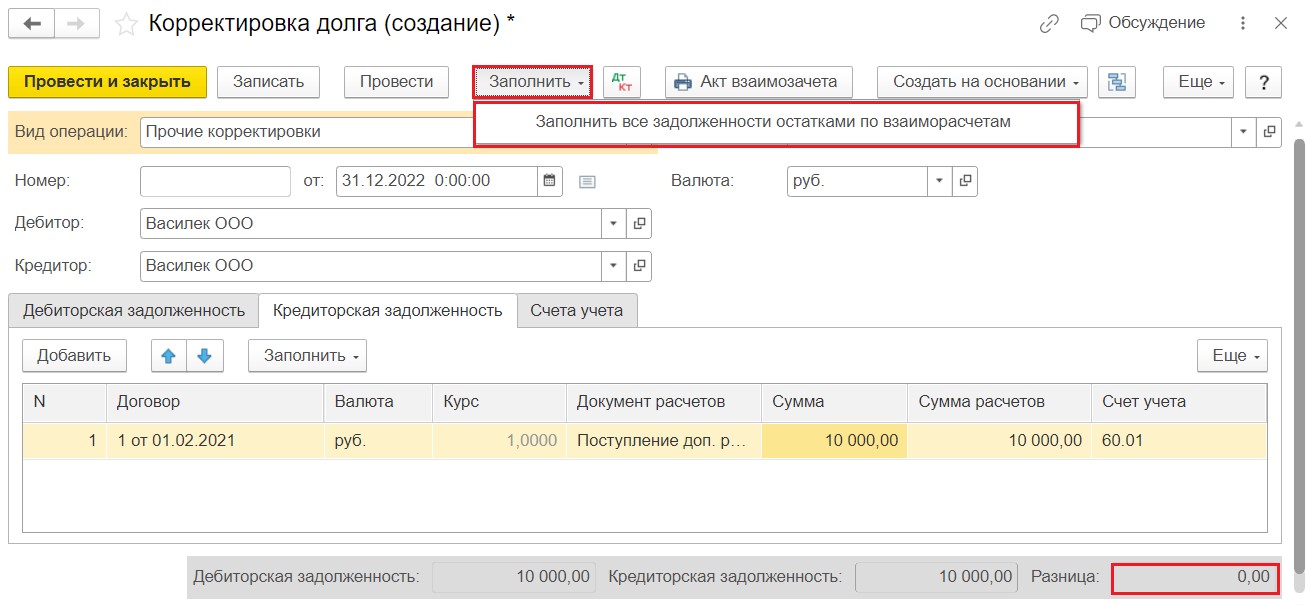Click the link icon in title bar

(x=1049, y=23)
